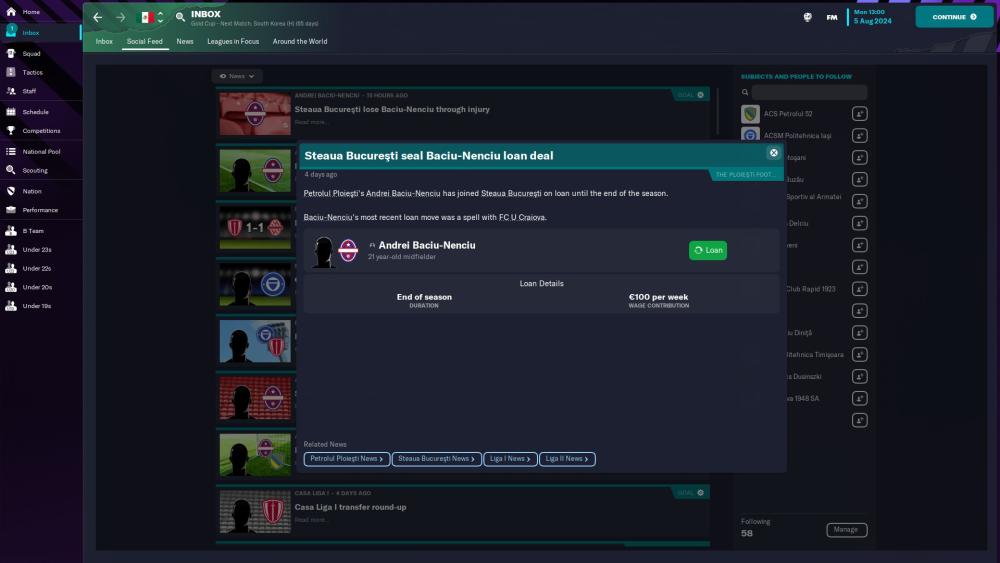Toggle follow for the Delciu row
This screenshot has width=1000, height=563.
(x=859, y=223)
